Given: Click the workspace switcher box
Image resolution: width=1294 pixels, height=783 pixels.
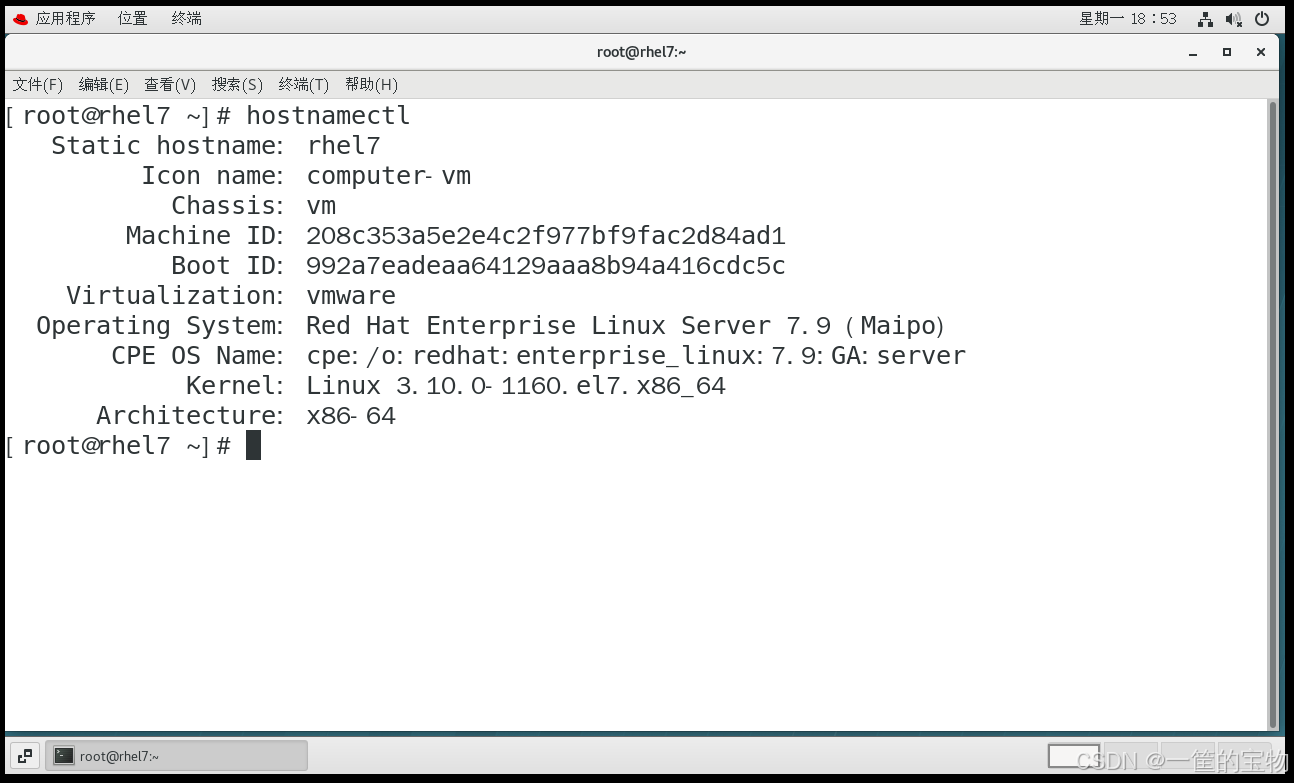Looking at the screenshot, I should point(1074,756).
